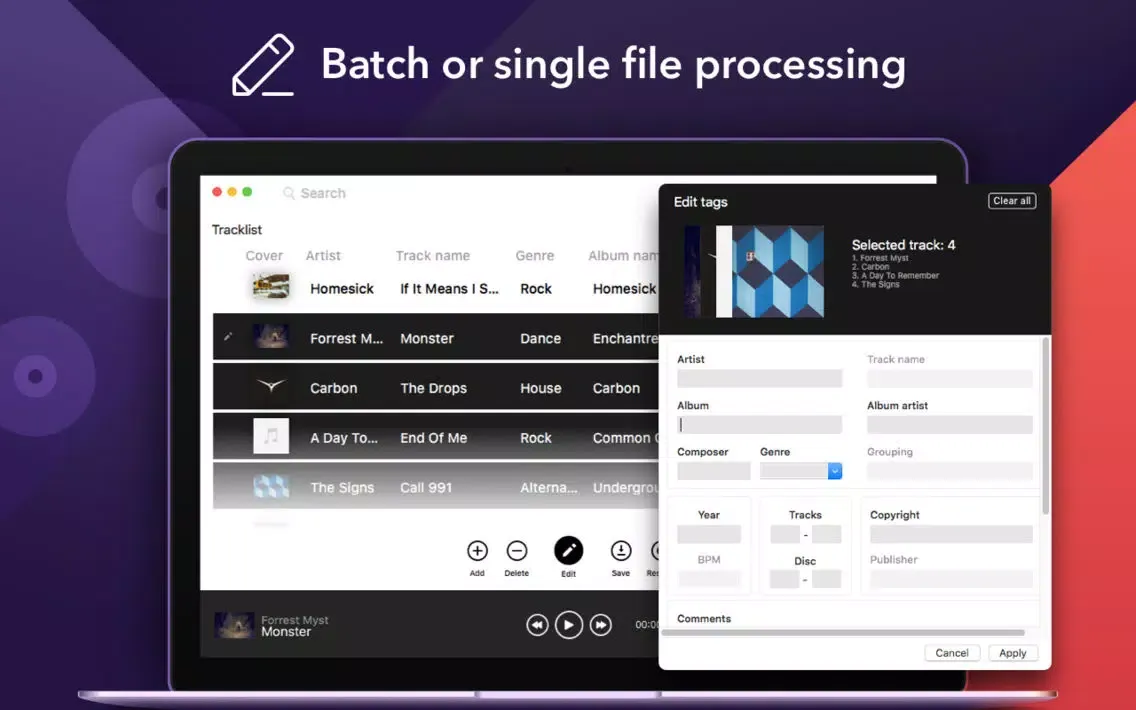
Task: Click the Save download icon
Action: (x=620, y=551)
